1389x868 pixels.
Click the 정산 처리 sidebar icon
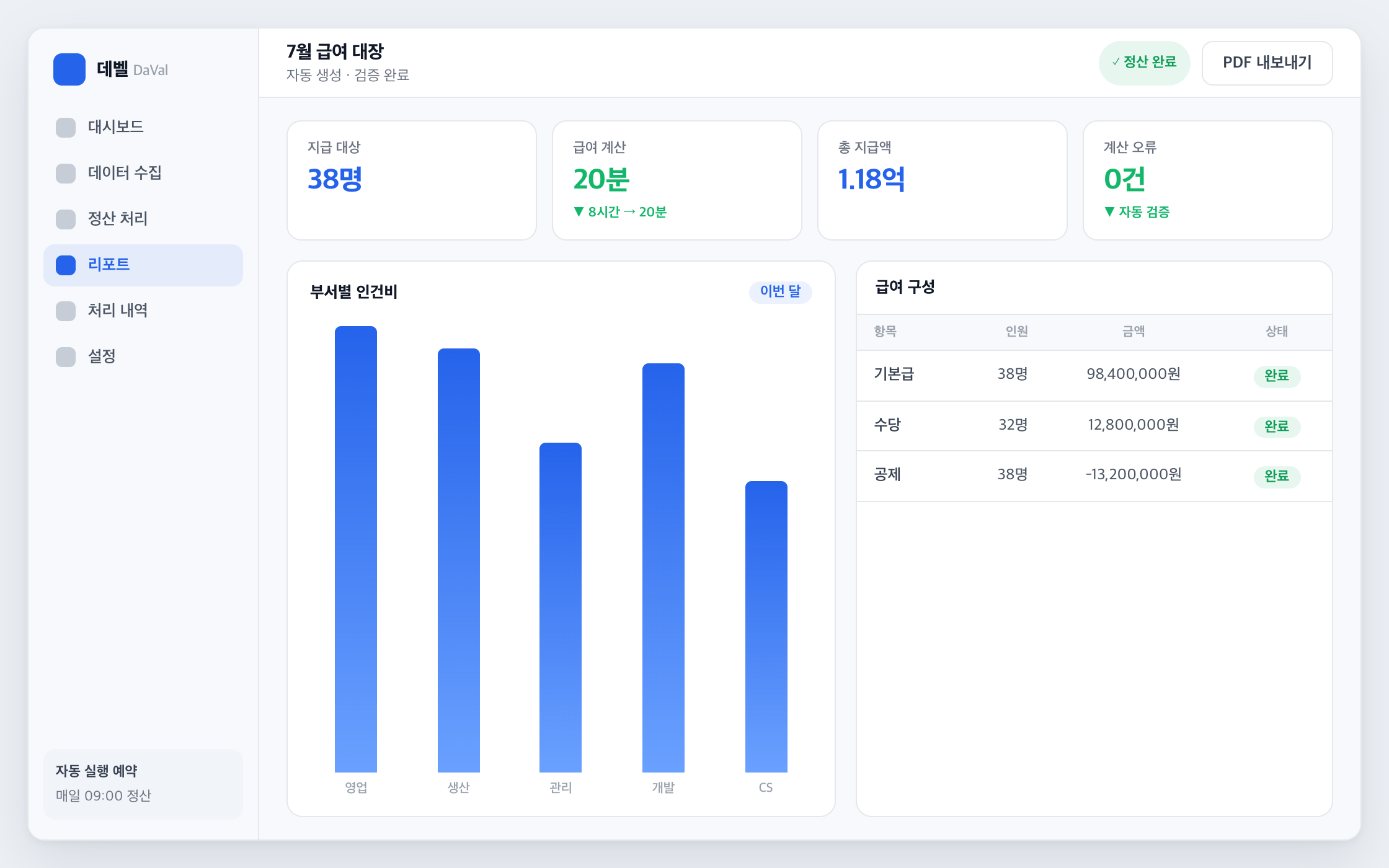[66, 219]
